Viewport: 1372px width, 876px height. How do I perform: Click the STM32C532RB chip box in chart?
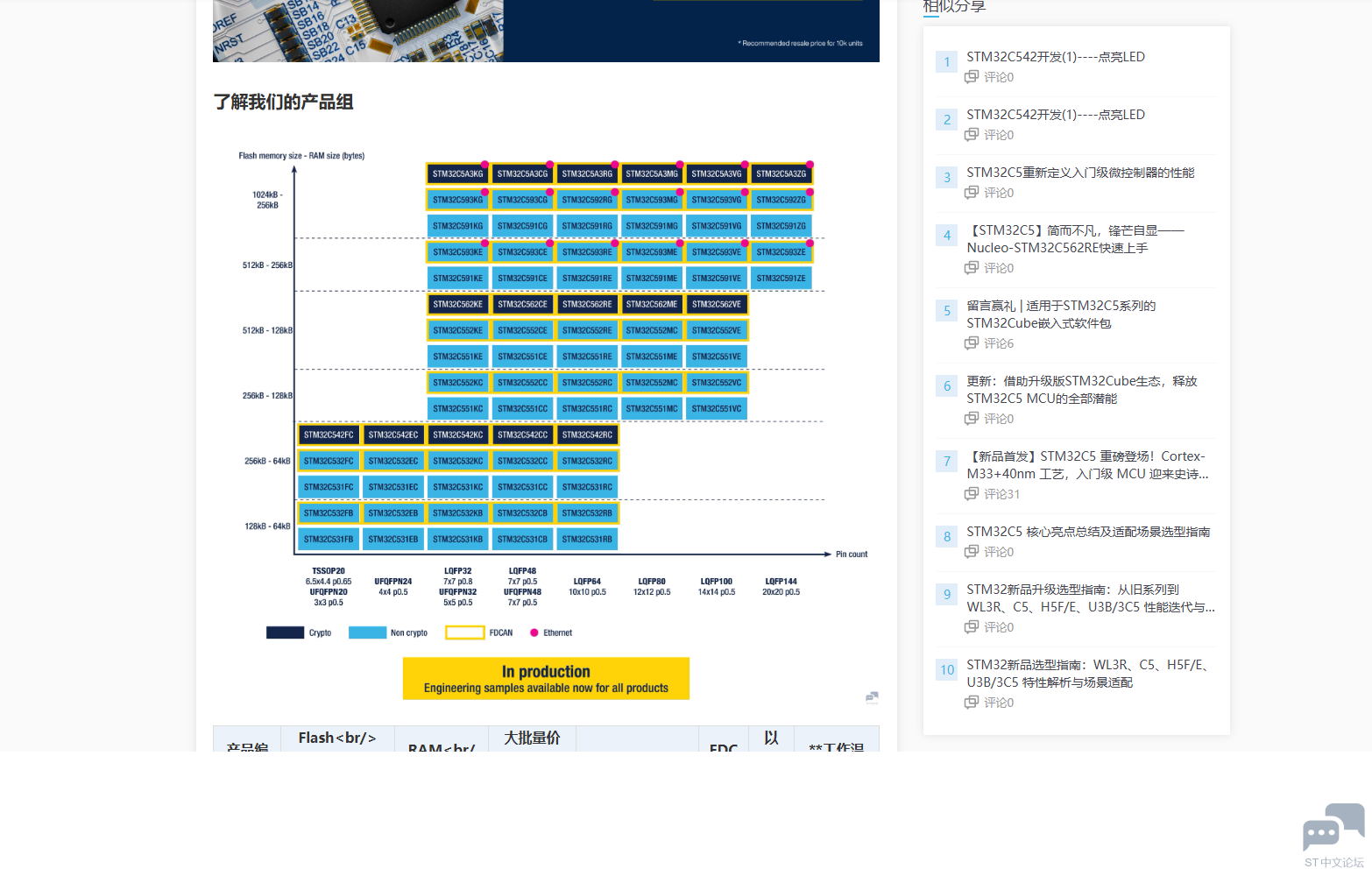pos(587,513)
